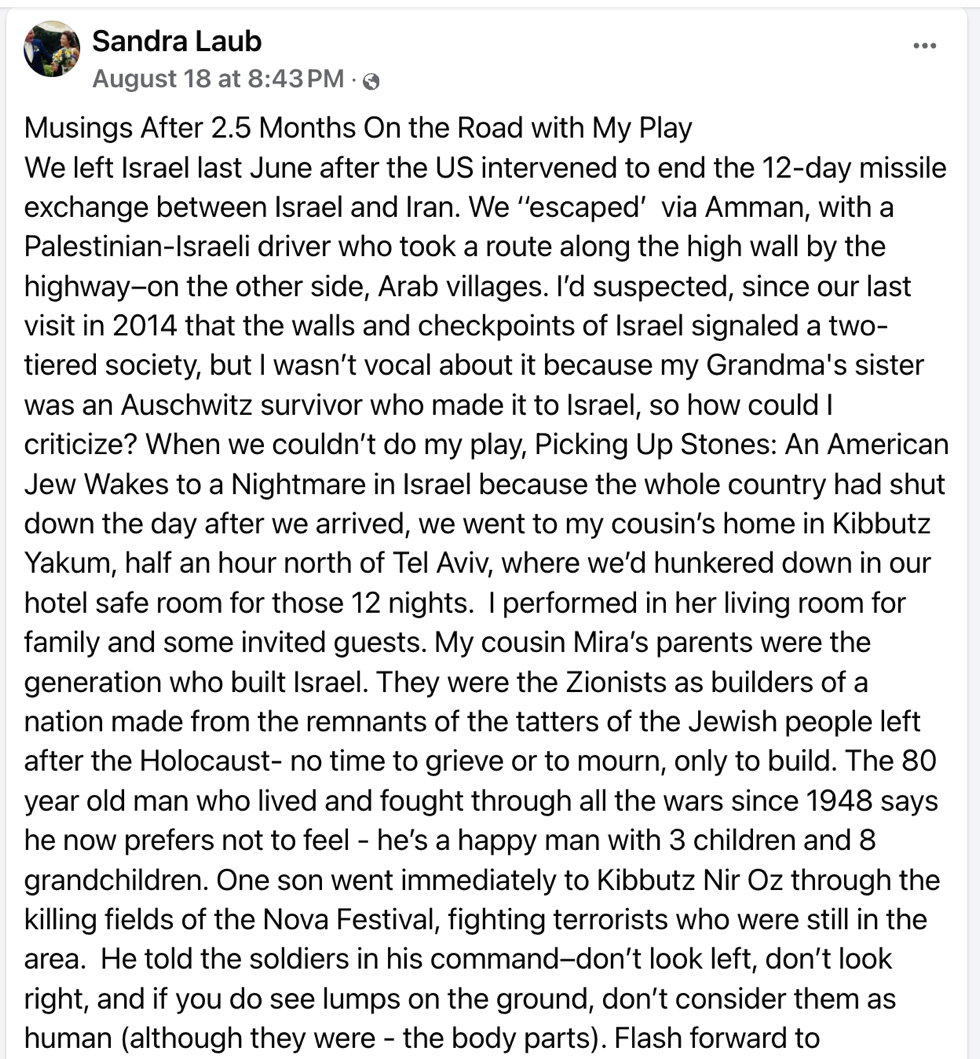The height and width of the screenshot is (1059, 980).
Task: Open the Sandra Laub author name link
Action: tap(176, 41)
